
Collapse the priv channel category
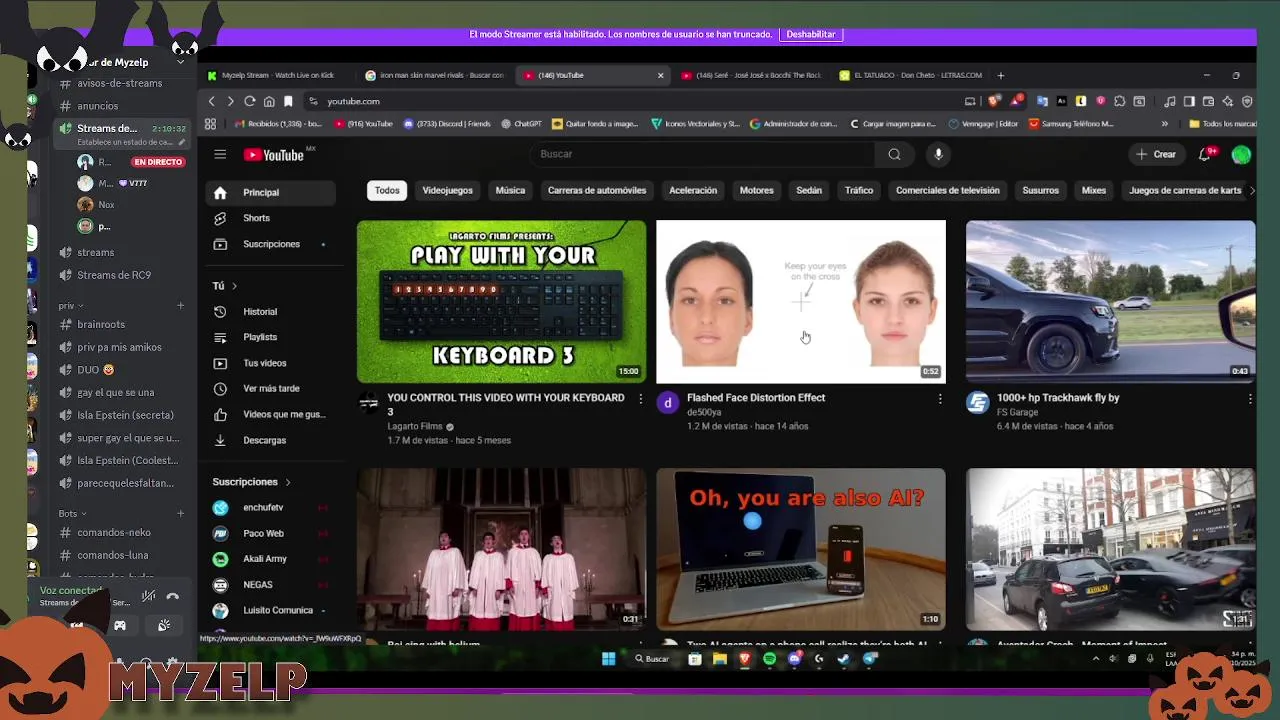click(x=70, y=306)
